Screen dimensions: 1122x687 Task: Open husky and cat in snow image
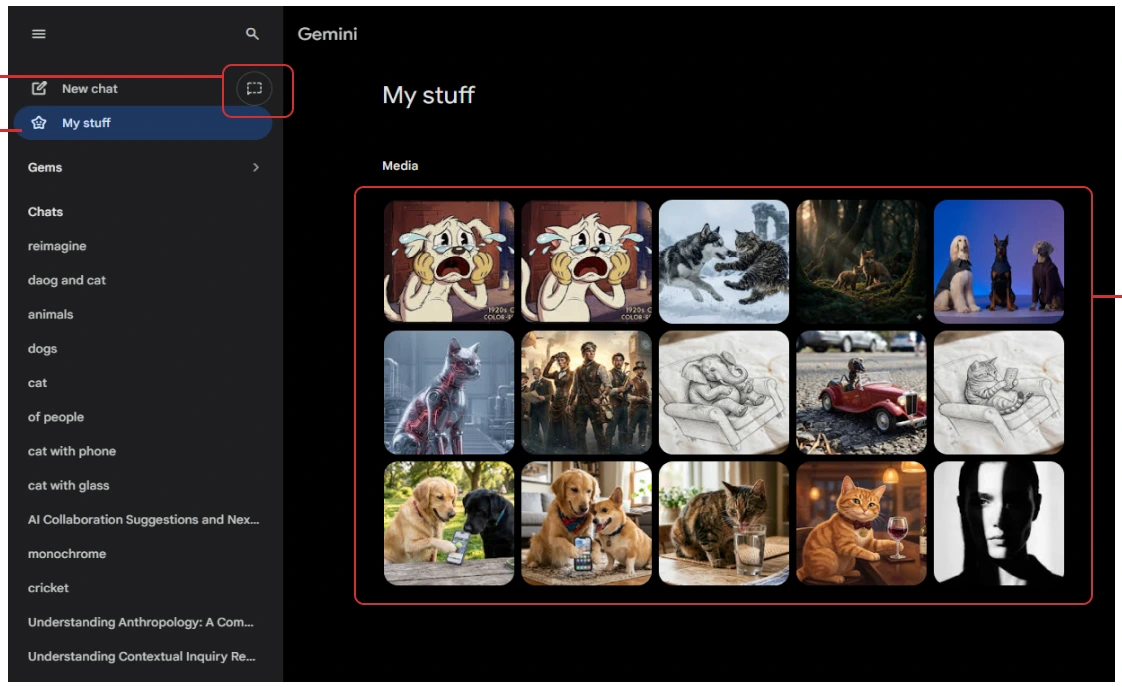tap(723, 261)
